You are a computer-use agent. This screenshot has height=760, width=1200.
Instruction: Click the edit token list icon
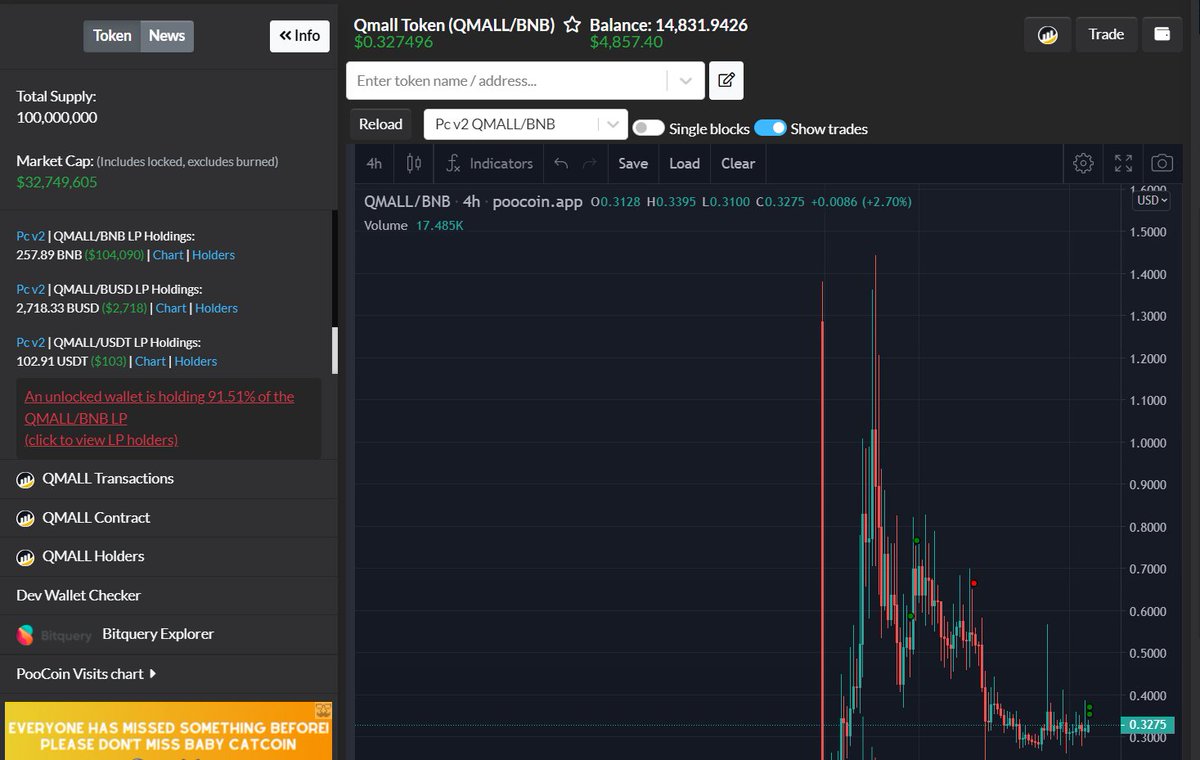[x=726, y=80]
